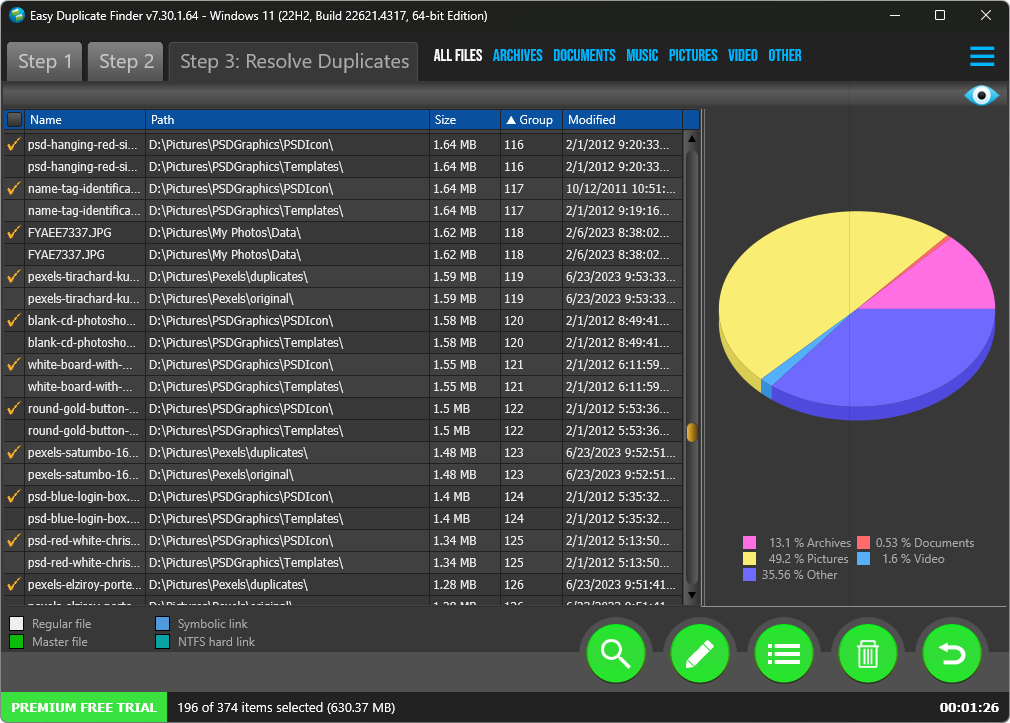Click the green trash delete button
This screenshot has width=1010, height=723.
pos(868,653)
